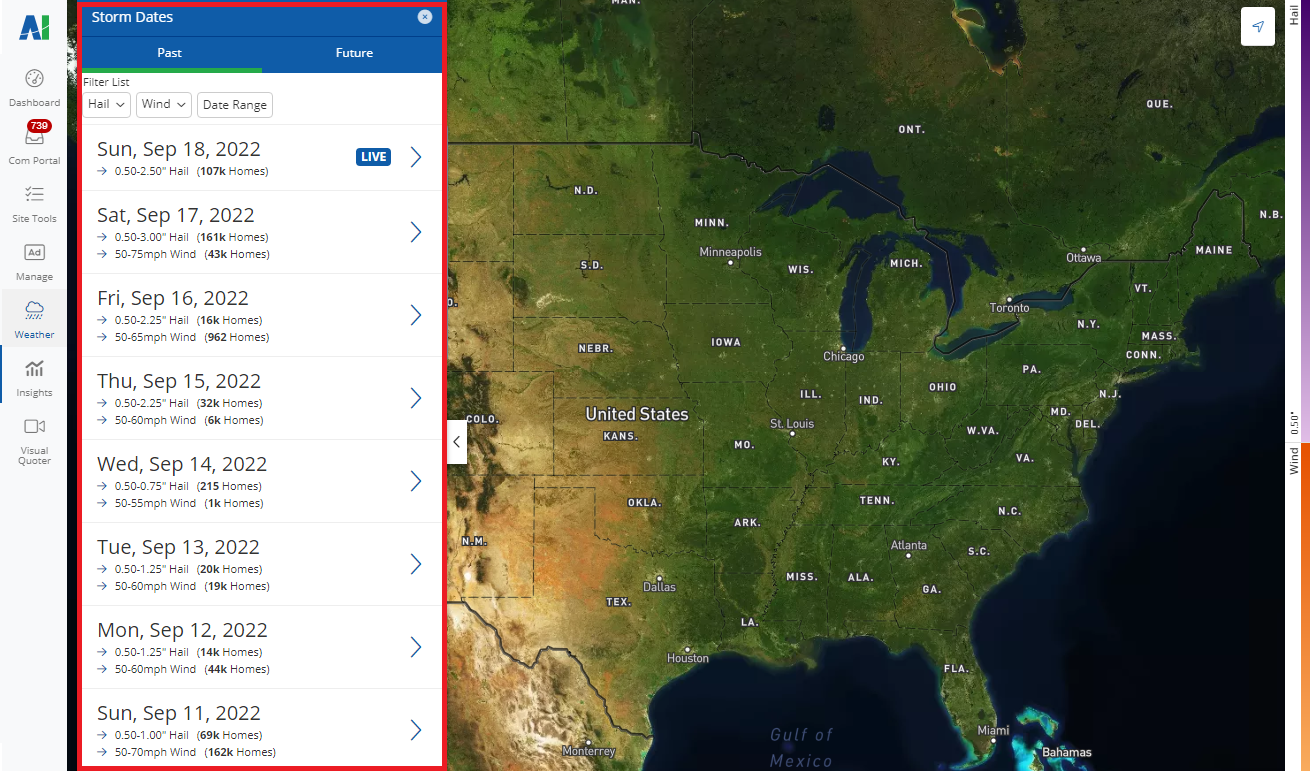Close the Storm Dates panel
The image size is (1310, 771).
(425, 17)
